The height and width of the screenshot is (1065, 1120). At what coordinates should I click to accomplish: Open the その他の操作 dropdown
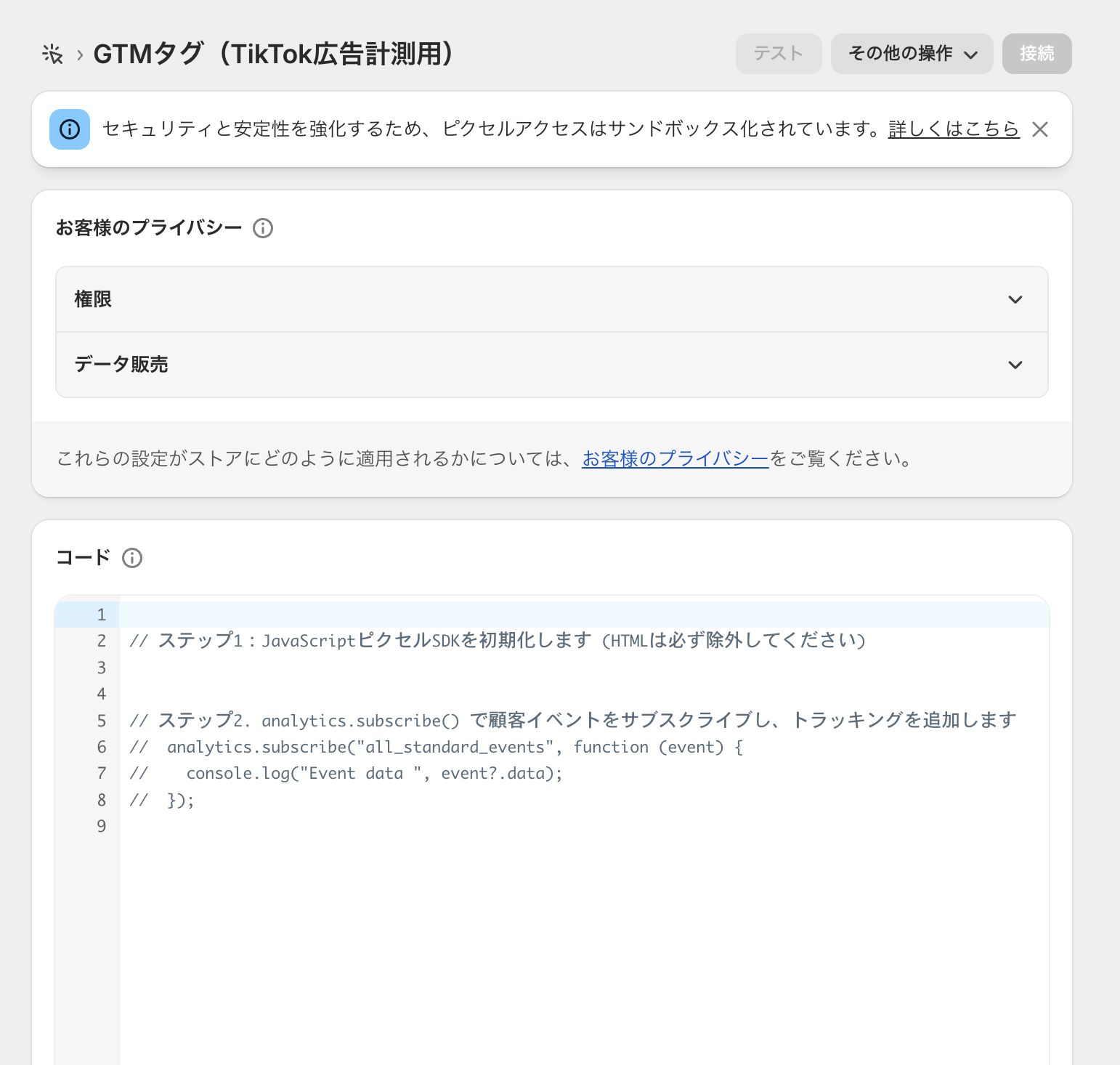coord(912,54)
